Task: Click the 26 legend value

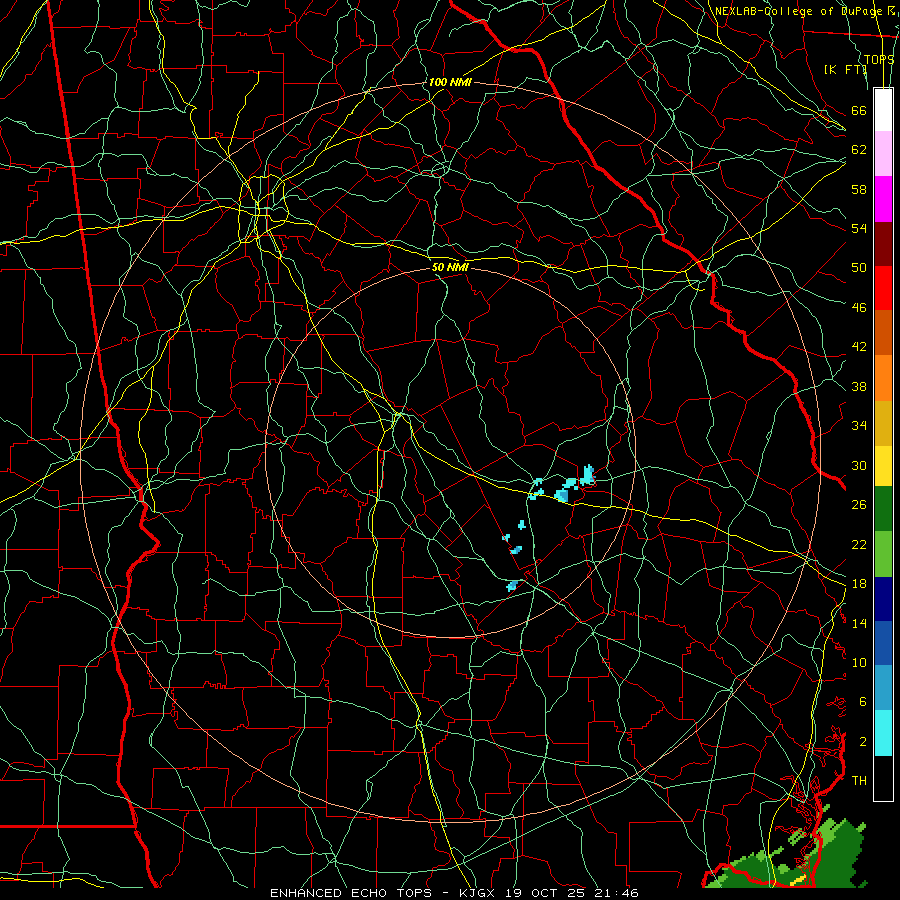Action: (x=859, y=505)
